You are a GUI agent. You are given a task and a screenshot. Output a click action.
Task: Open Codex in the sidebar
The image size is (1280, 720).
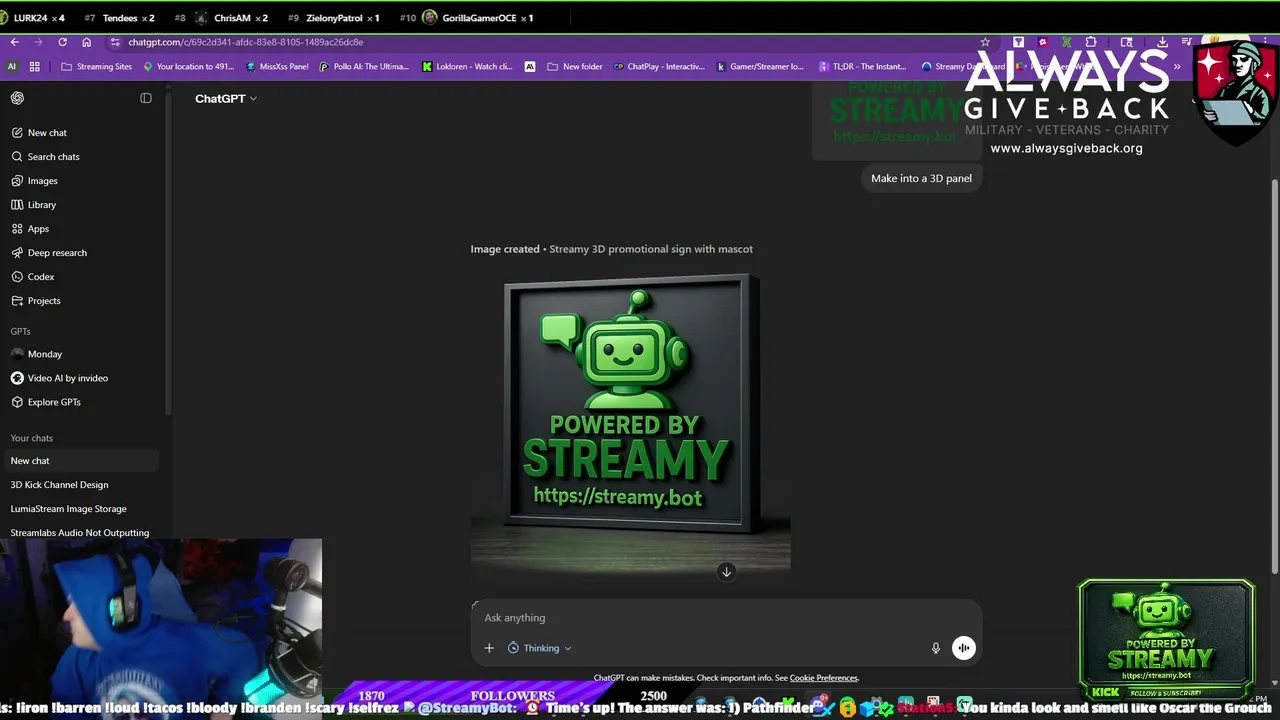point(80,277)
